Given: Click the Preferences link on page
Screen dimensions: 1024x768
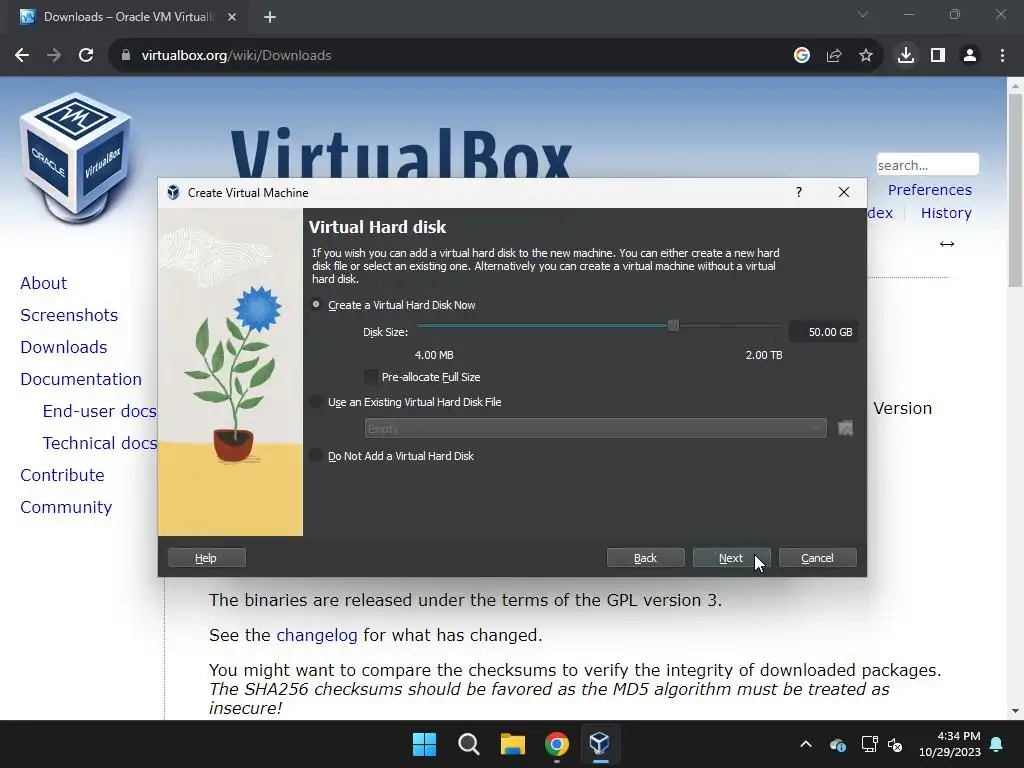Looking at the screenshot, I should [x=930, y=190].
